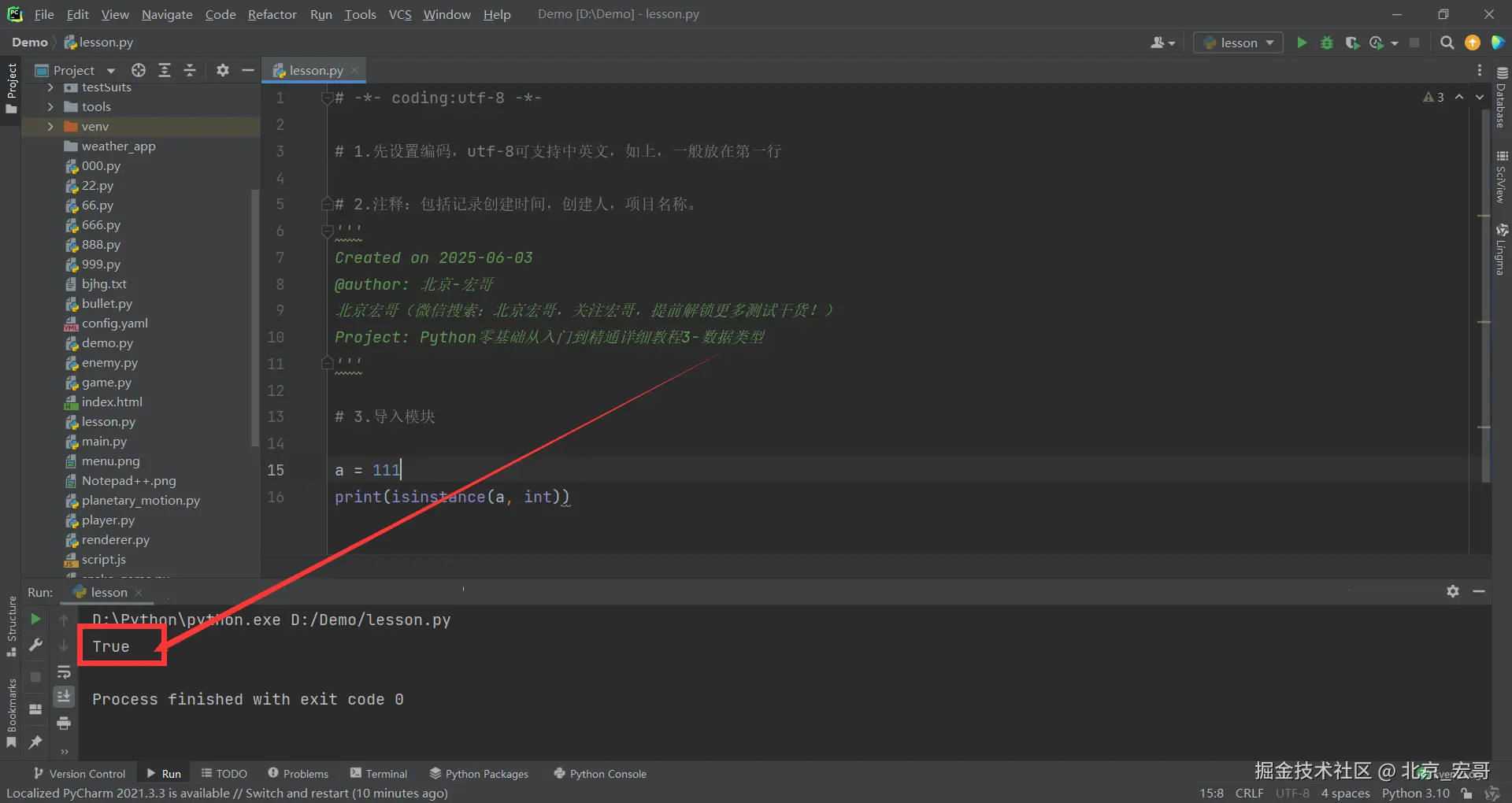Click the Stop icon in Run panel
The height and width of the screenshot is (803, 1512).
[35, 676]
